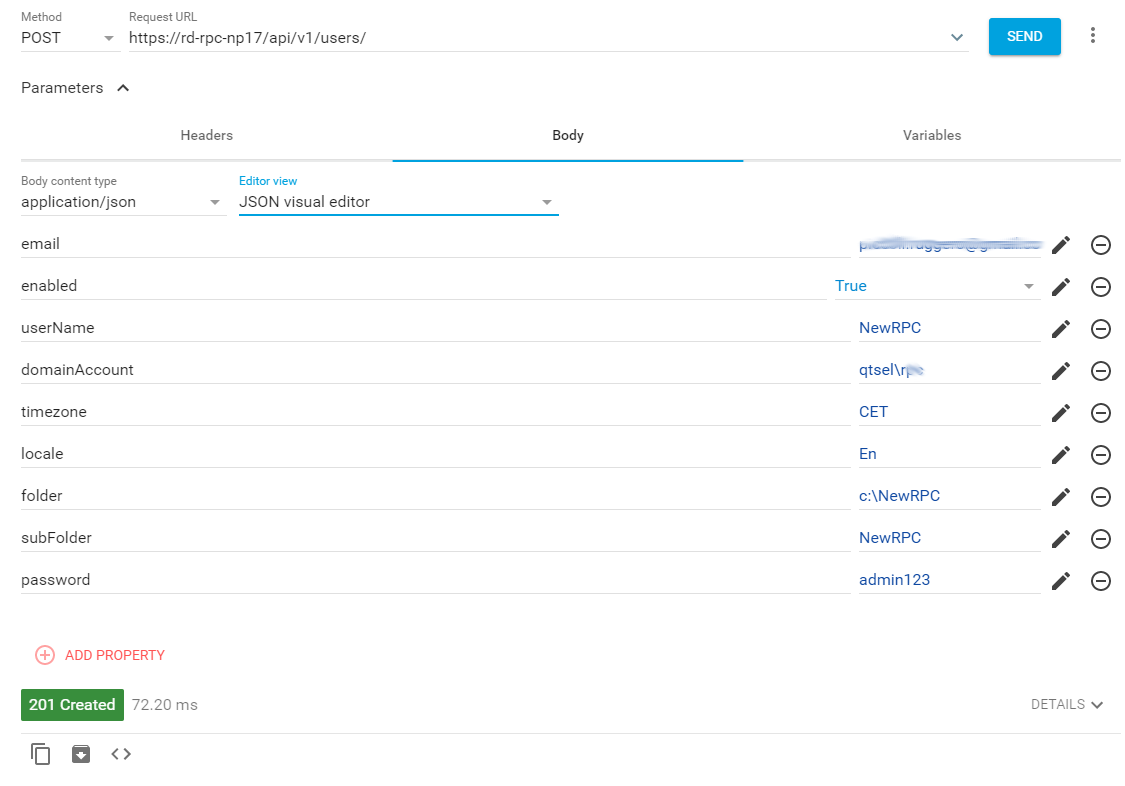Switch to the Headers tab
Screen dimensions: 1125x786
click(x=207, y=135)
